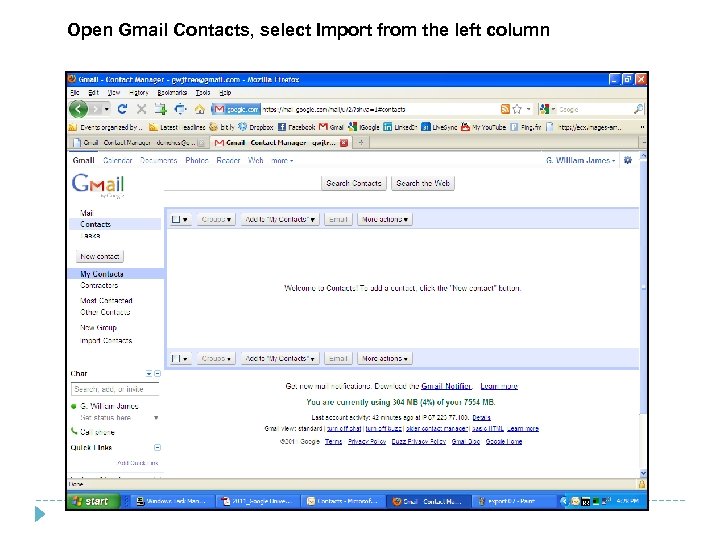Click the Mail link in the left column
Screen dimensions: 720x540
click(x=86, y=213)
